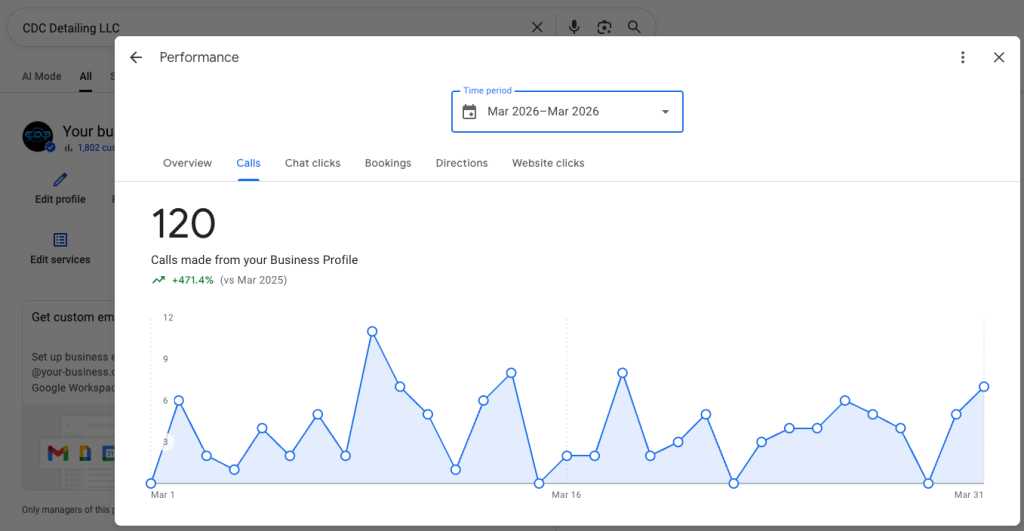1024x531 pixels.
Task: Select Mar 2026–Mar 2026 time period field
Action: [x=567, y=112]
